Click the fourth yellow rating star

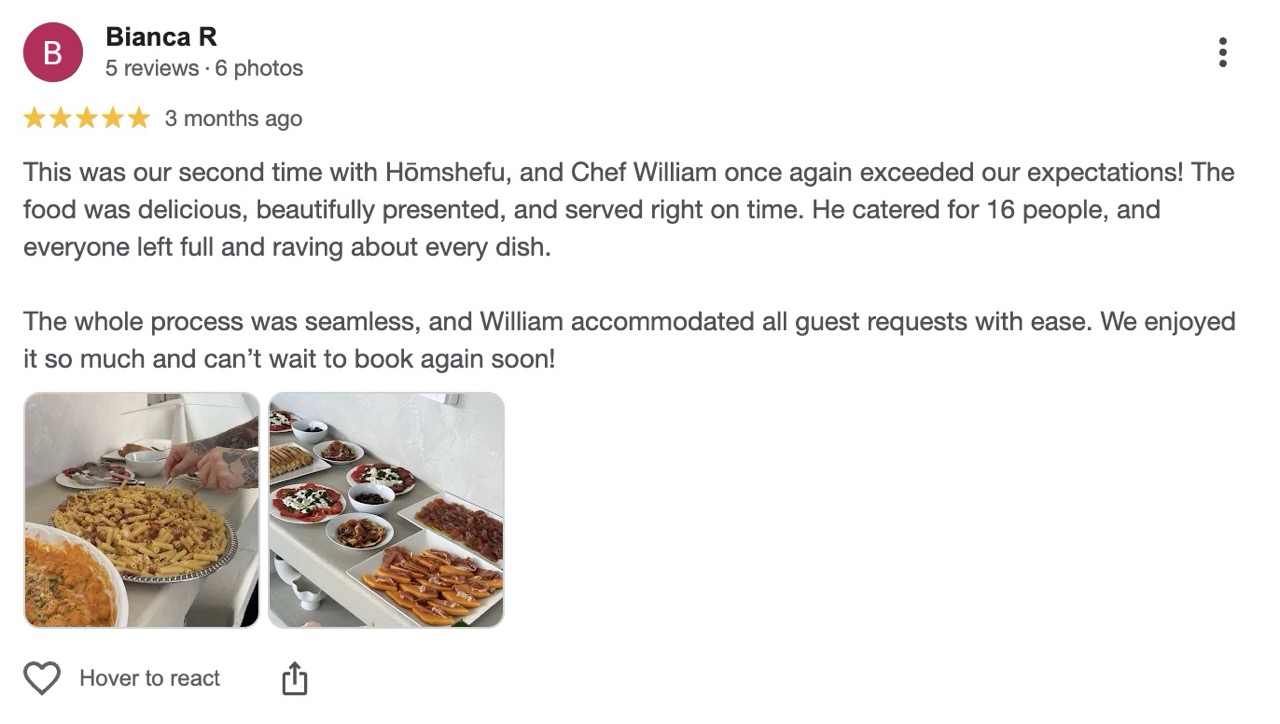[x=113, y=119]
